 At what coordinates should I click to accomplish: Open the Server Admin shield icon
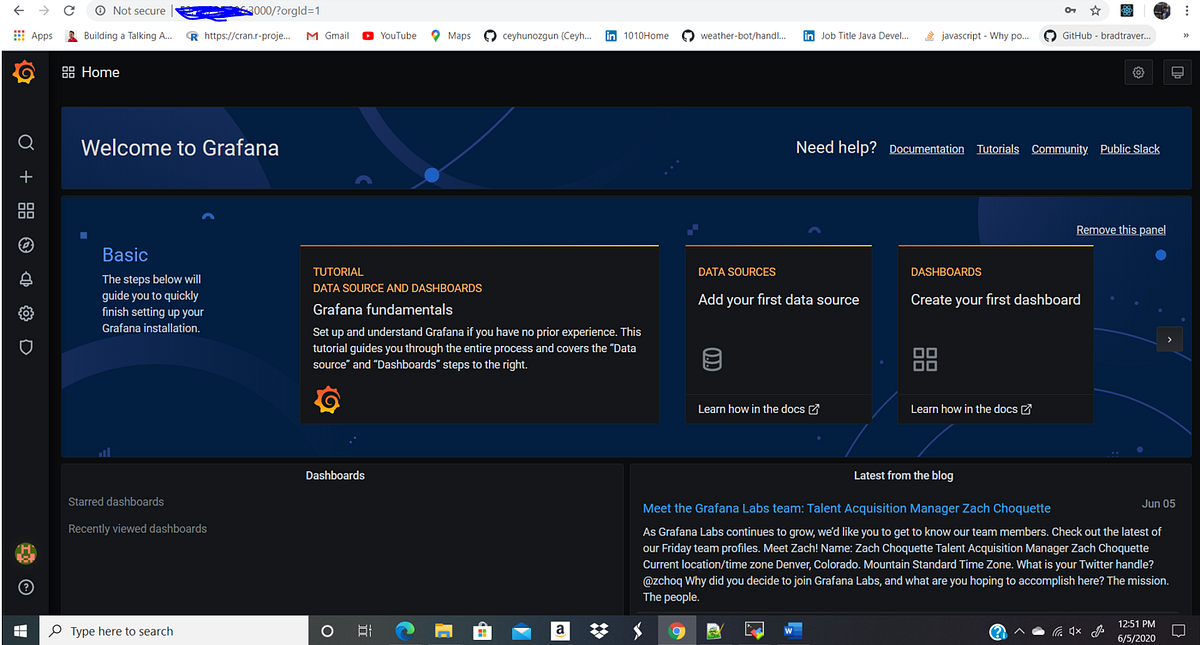coord(25,347)
